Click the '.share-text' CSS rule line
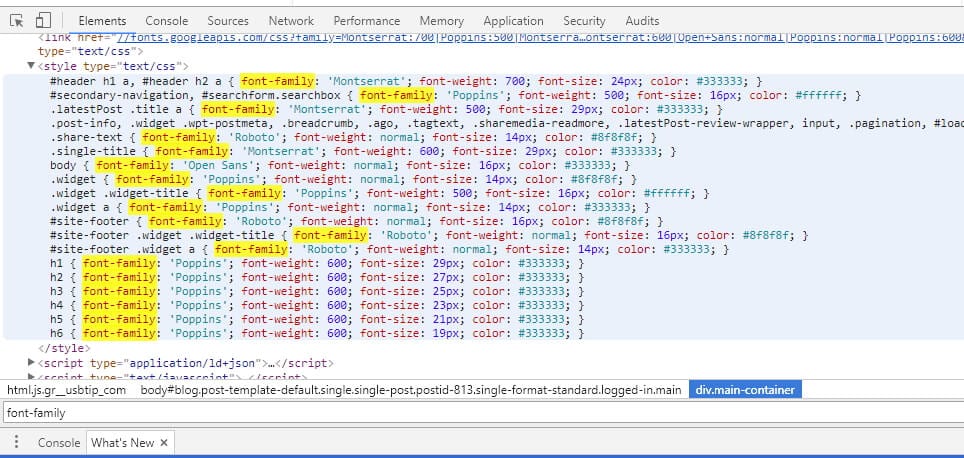964x458 pixels. (354, 137)
